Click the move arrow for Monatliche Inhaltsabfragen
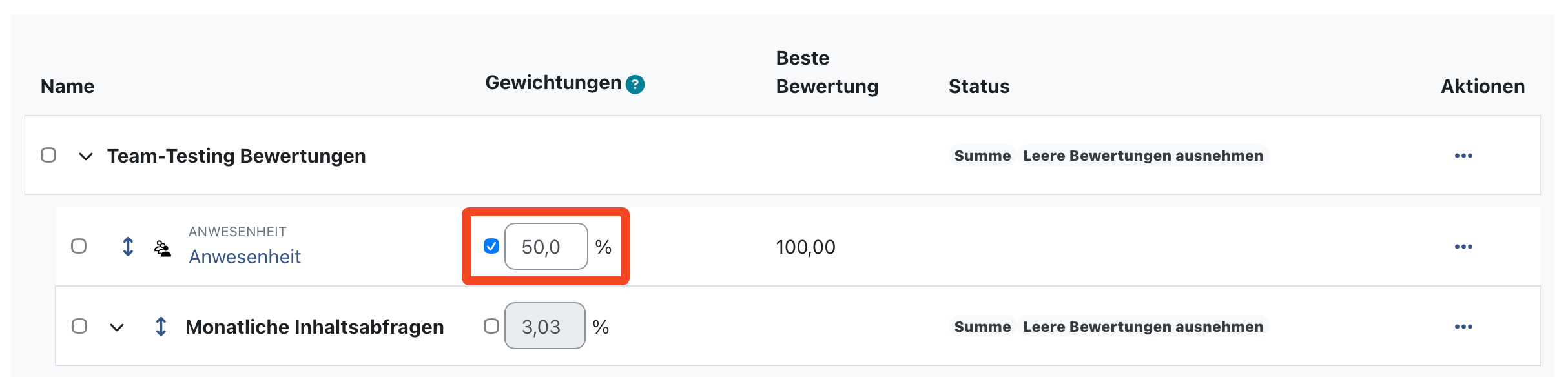Screen dimensions: 1568x377 pyautogui.click(x=161, y=327)
